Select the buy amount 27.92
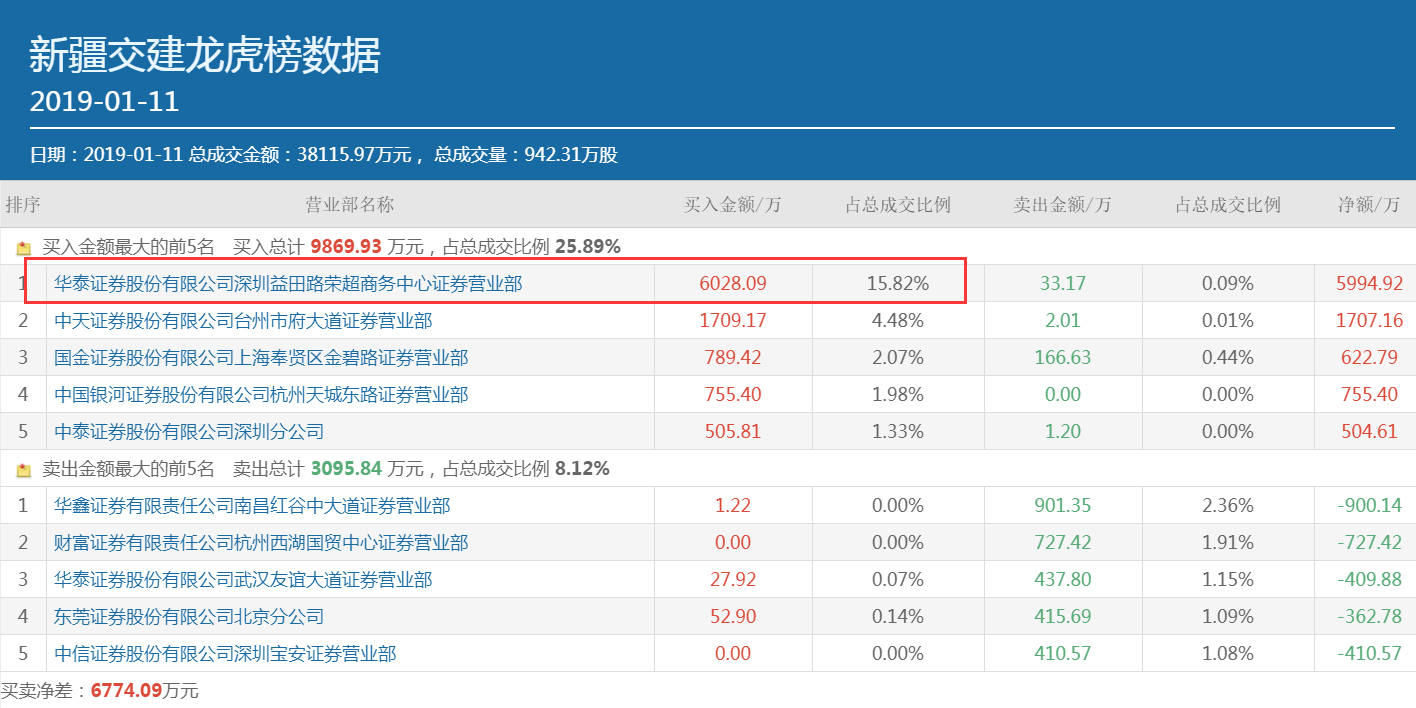 [733, 580]
